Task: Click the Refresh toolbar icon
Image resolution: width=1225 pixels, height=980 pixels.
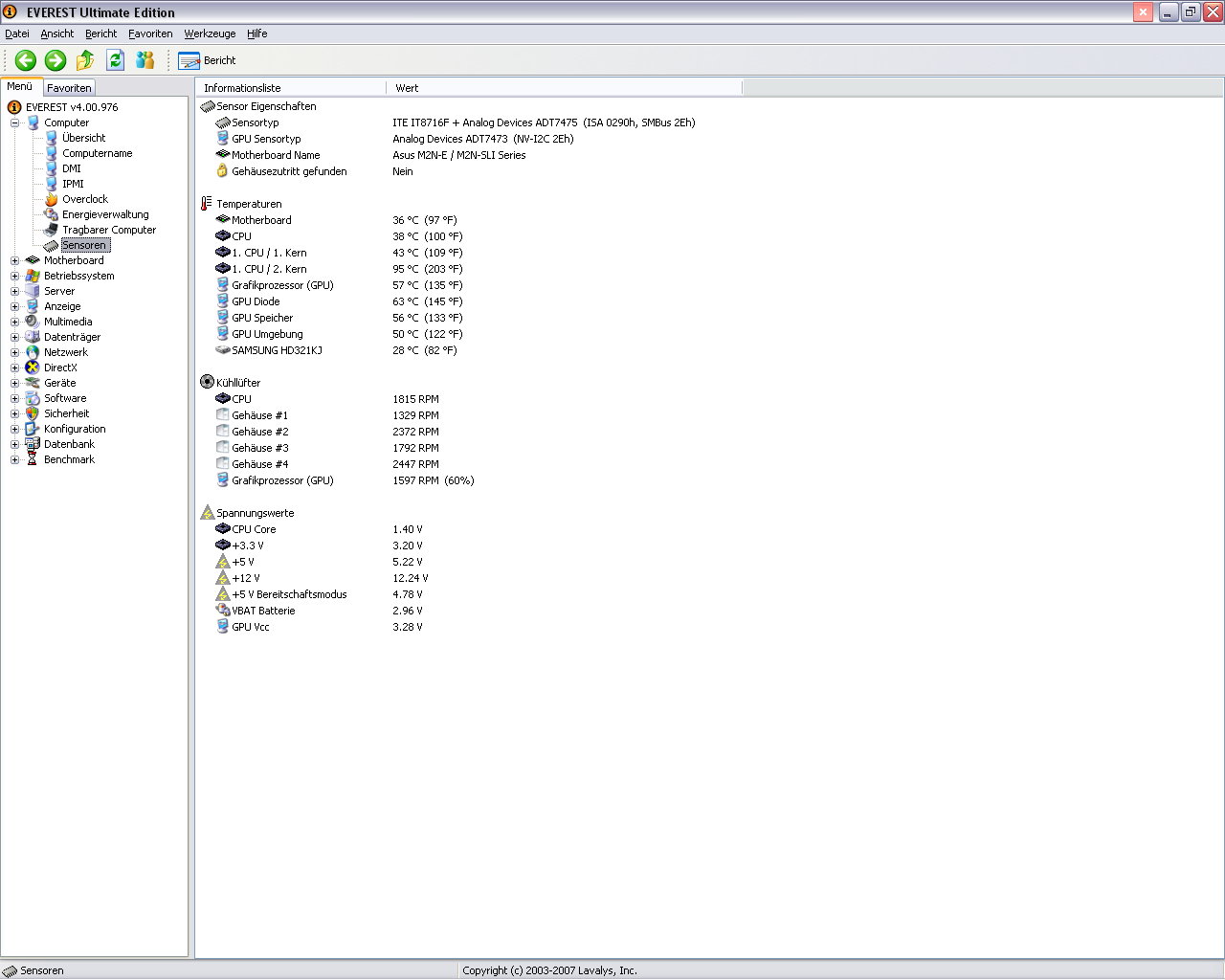Action: pos(116,60)
